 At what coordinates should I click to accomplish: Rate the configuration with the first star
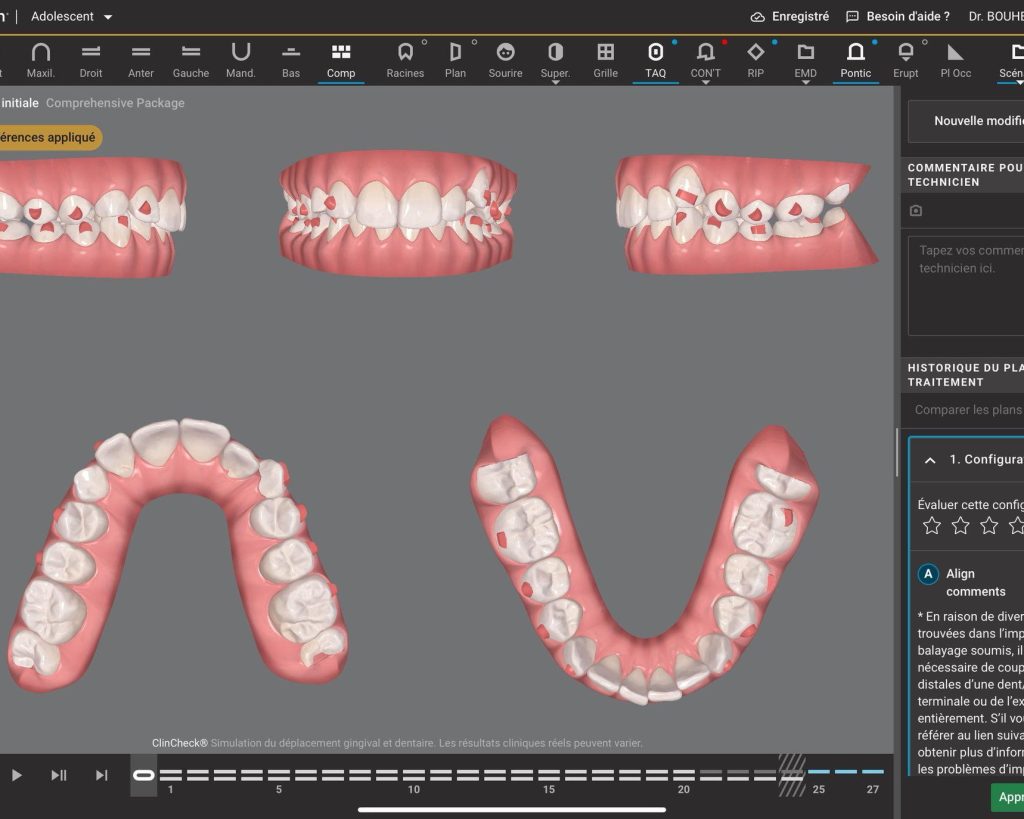(x=932, y=525)
